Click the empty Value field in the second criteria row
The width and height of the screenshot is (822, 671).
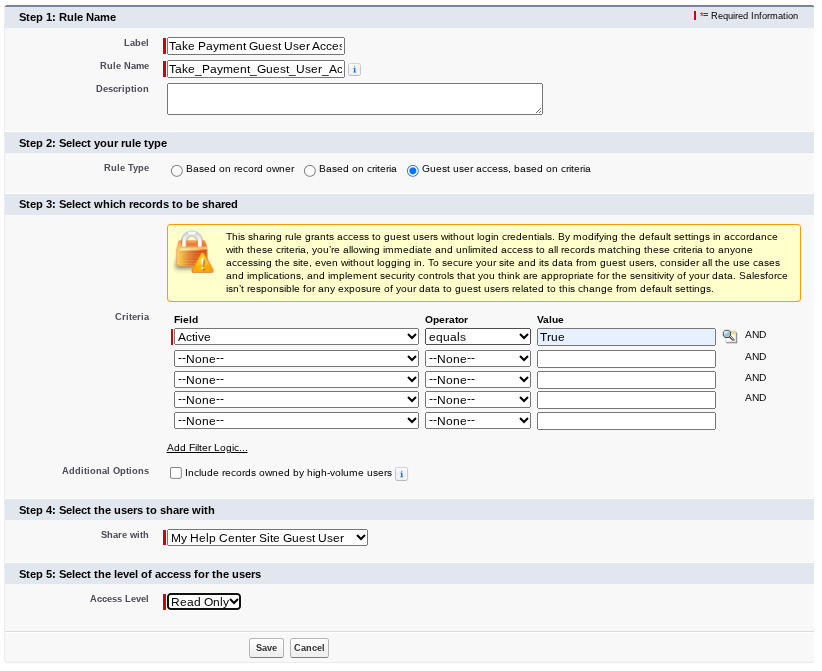[626, 359]
